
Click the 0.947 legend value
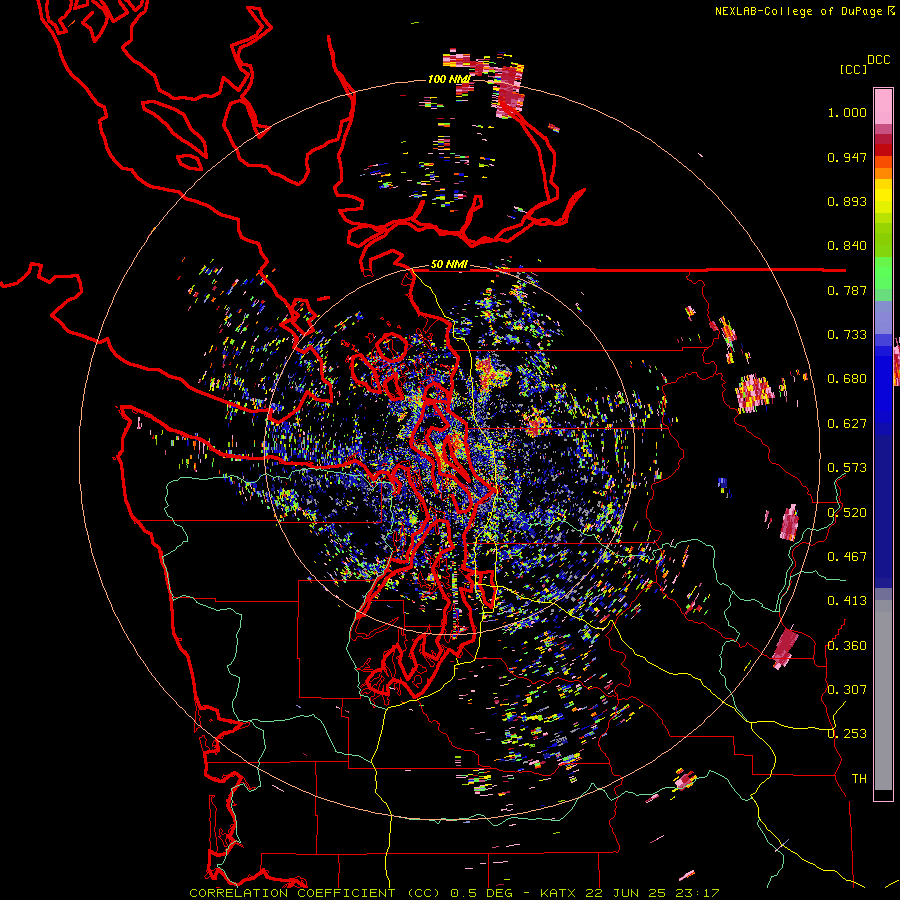tap(847, 157)
